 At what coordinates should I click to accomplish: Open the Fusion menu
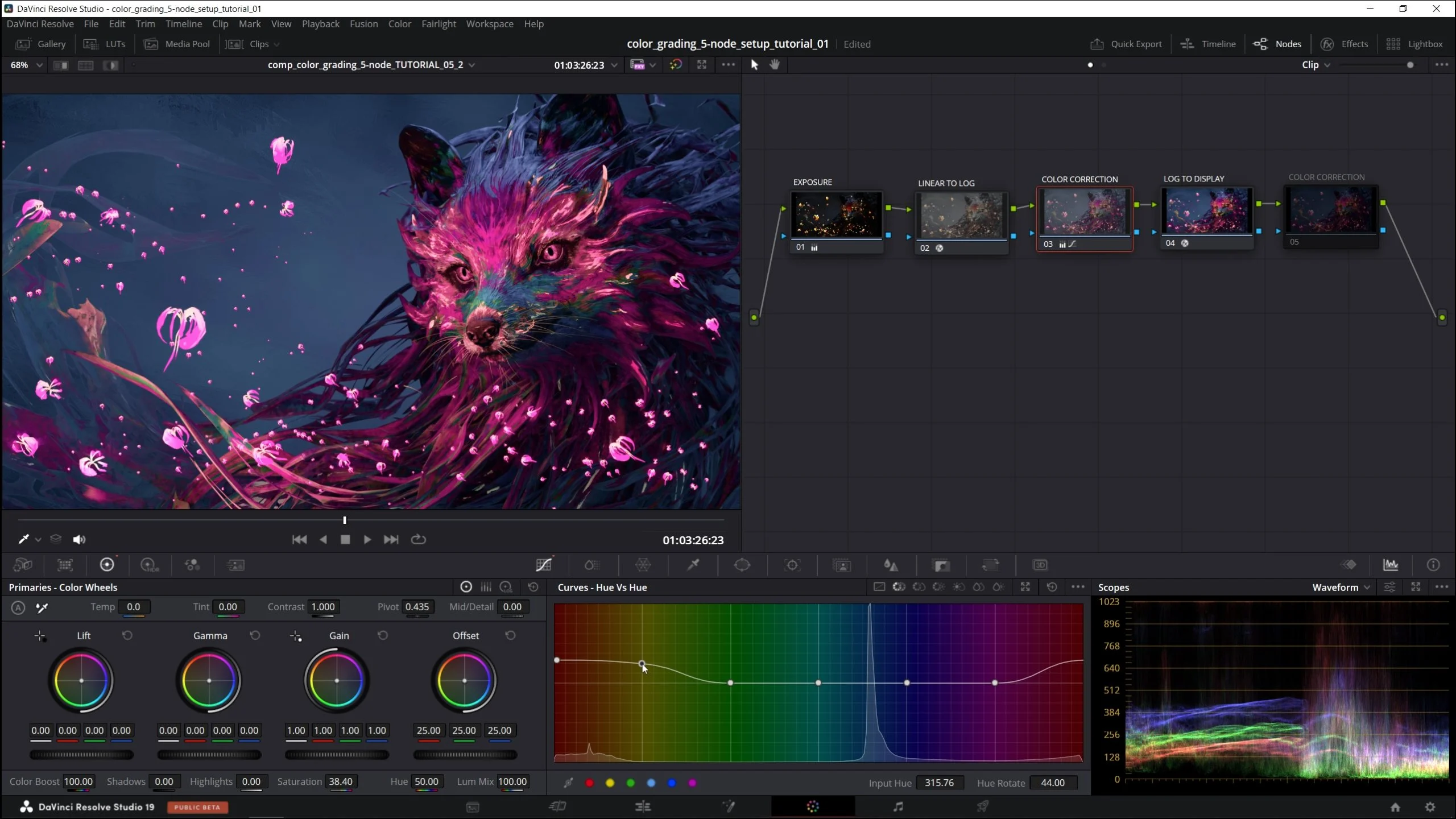363,24
